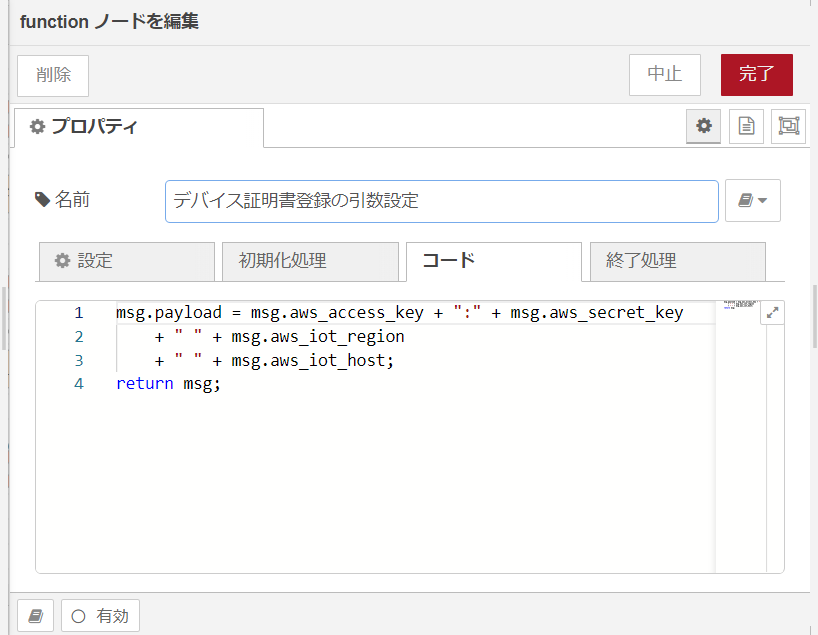Click line number 2 in editor gutter
Viewport: 818px width, 635px height.
pos(79,337)
